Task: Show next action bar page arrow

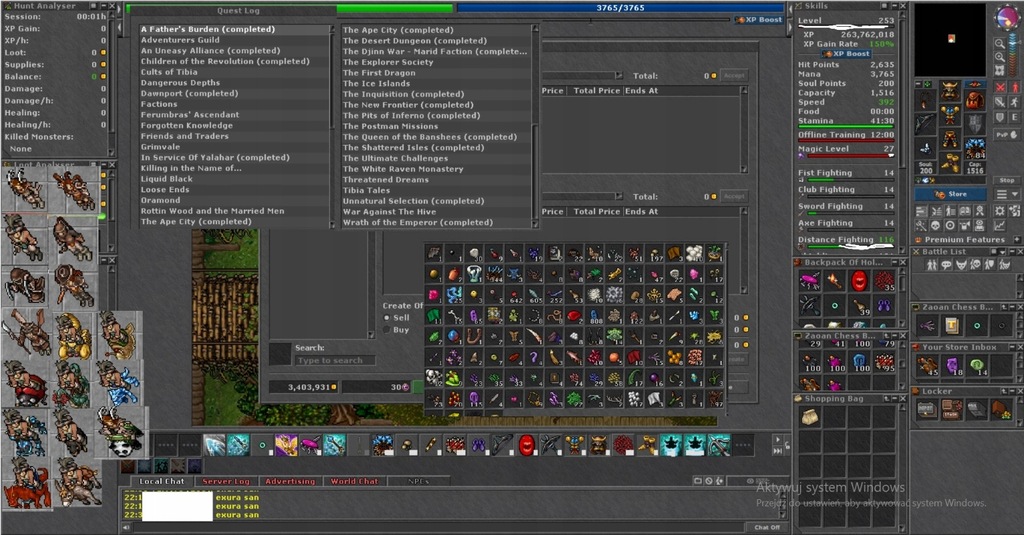Action: click(777, 439)
